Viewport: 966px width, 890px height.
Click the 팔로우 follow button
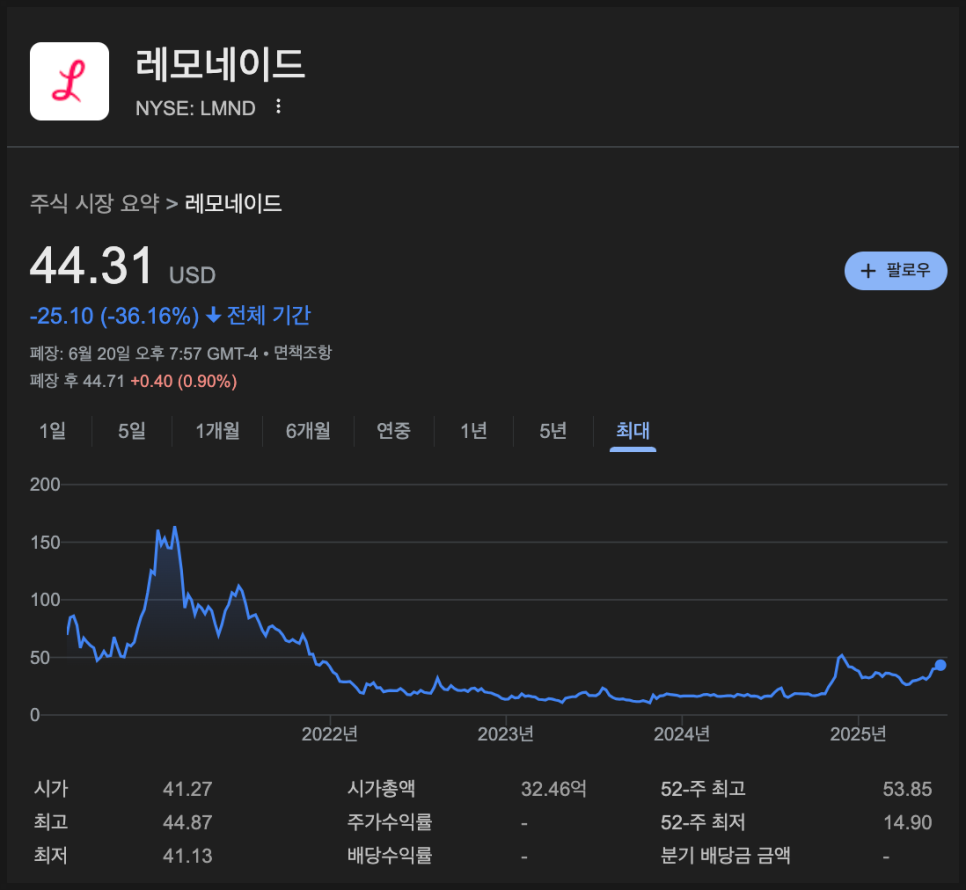pyautogui.click(x=895, y=270)
